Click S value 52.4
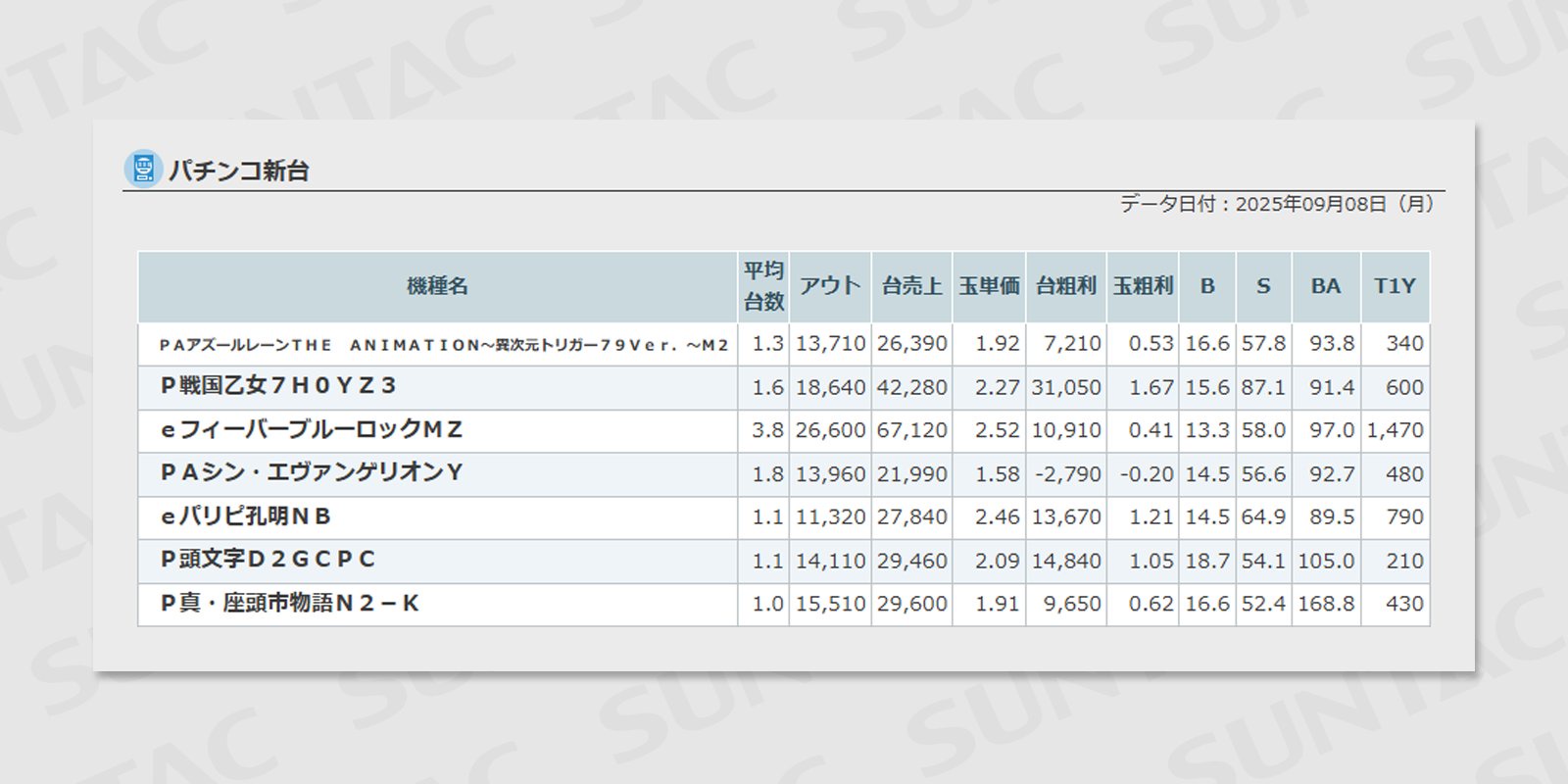This screenshot has height=784, width=1568. point(1263,604)
